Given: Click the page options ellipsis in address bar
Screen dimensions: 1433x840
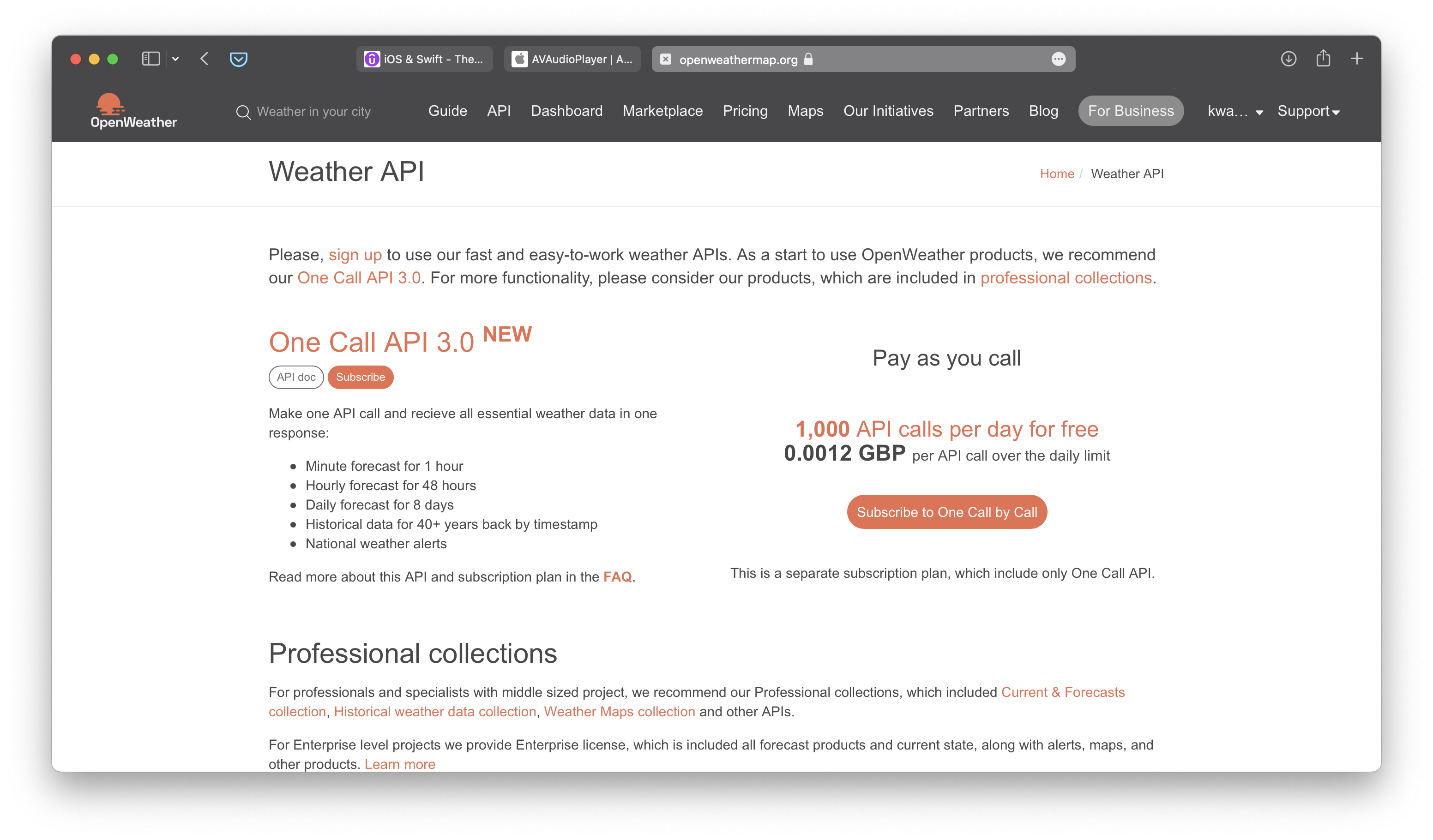Looking at the screenshot, I should (1058, 59).
